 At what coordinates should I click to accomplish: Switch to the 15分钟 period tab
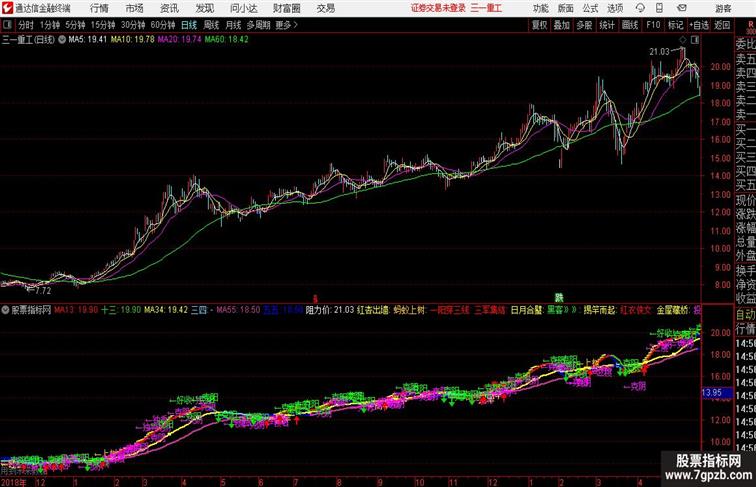(x=103, y=25)
